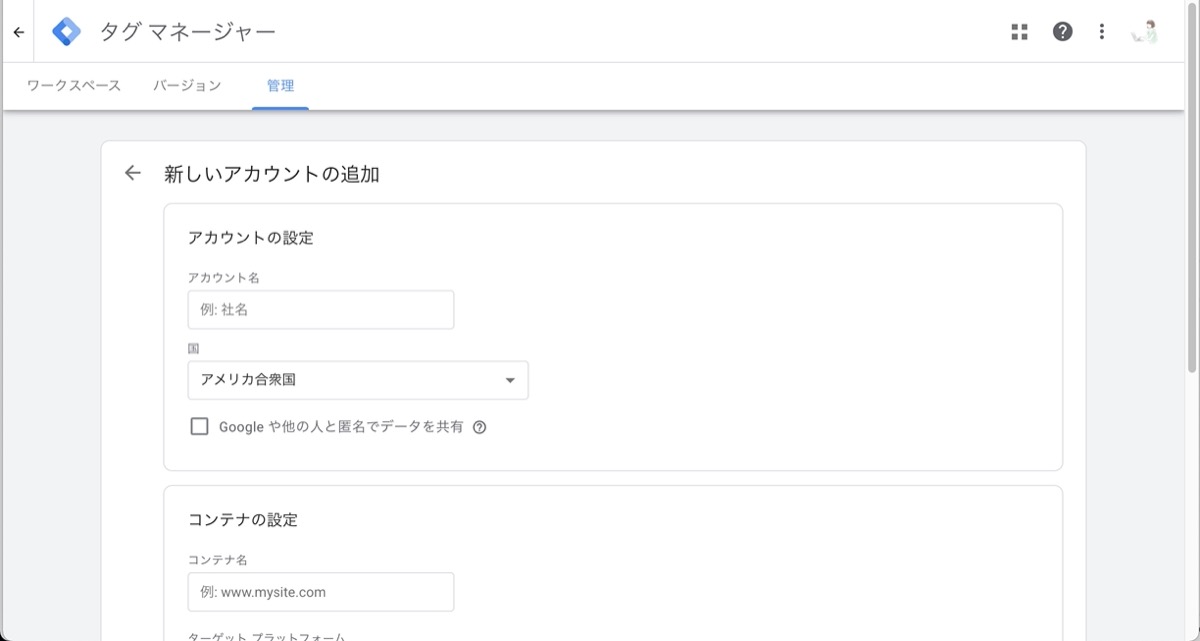Open the Google apps grid
The height and width of the screenshot is (641, 1200).
[1019, 32]
